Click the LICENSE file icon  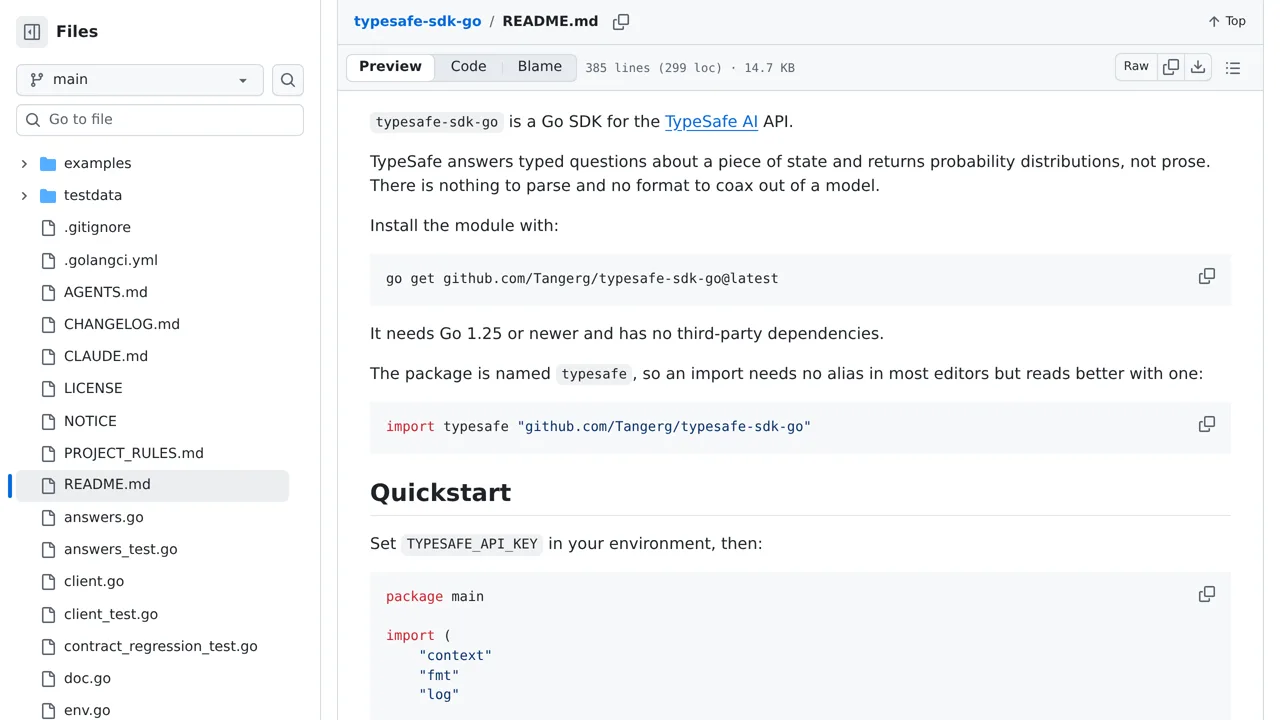(48, 389)
